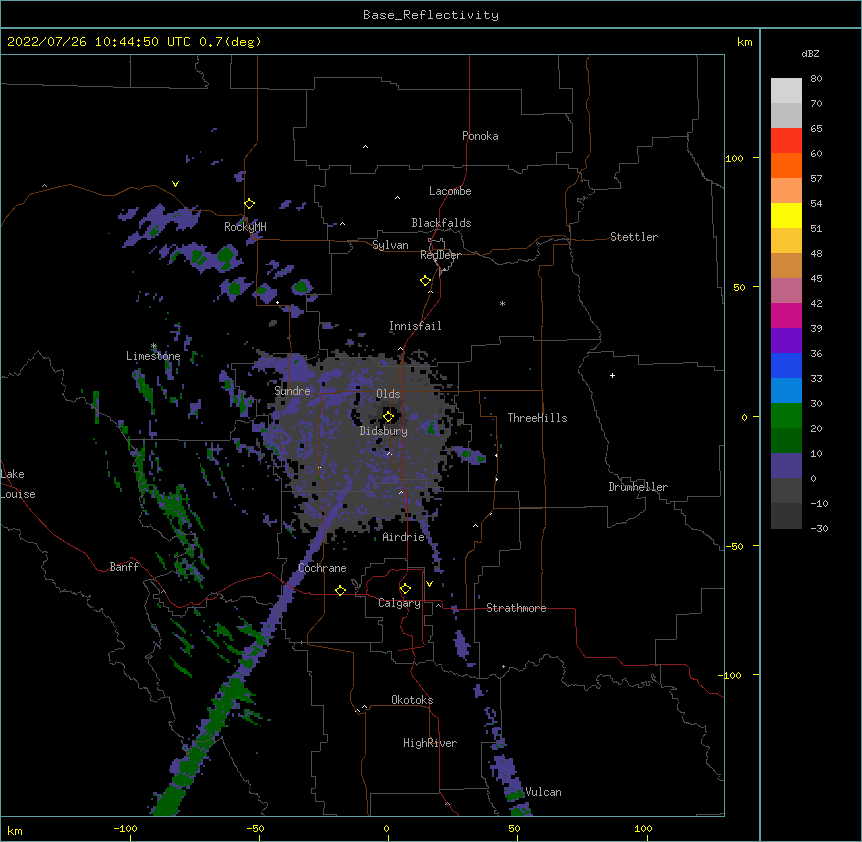862x842 pixels.
Task: Click the Lacombe city label
Action: click(450, 191)
